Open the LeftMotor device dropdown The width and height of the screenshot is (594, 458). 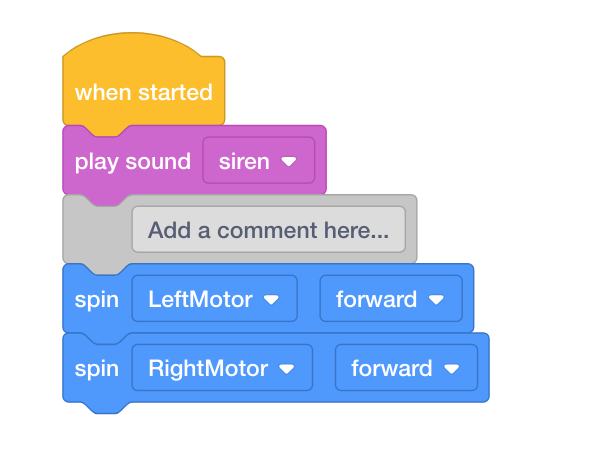[x=214, y=299]
